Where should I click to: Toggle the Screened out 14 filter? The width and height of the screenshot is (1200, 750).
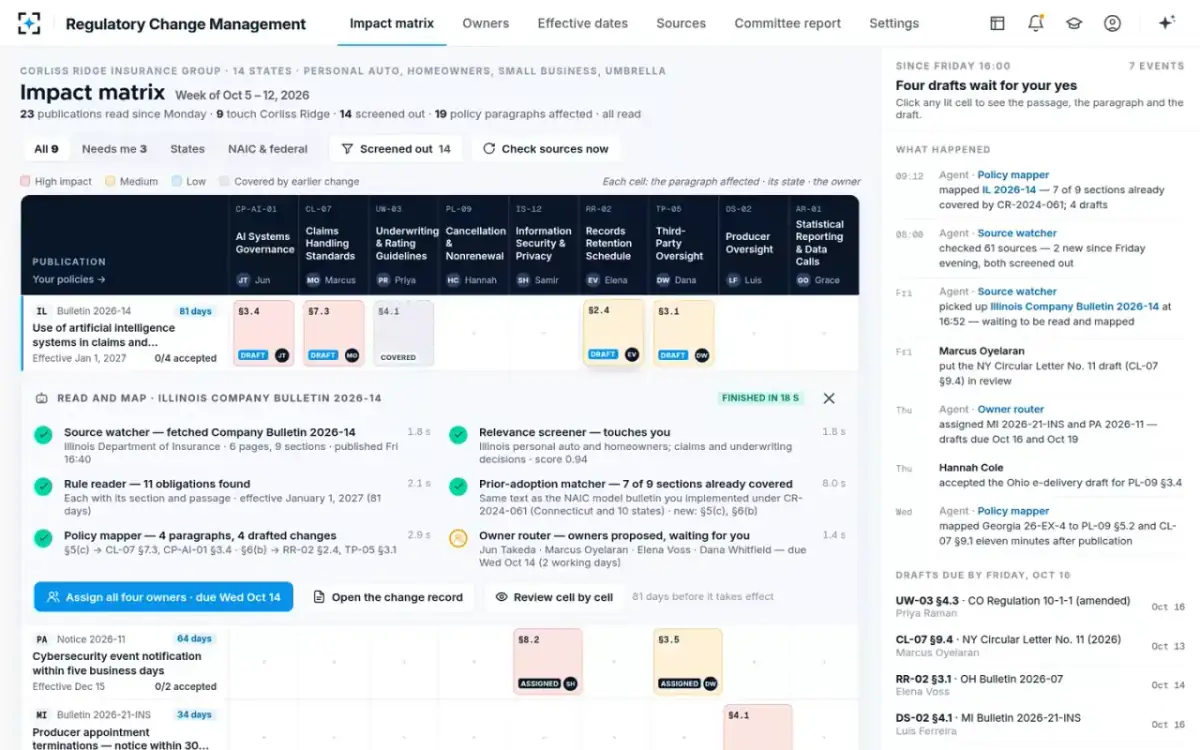coord(396,149)
